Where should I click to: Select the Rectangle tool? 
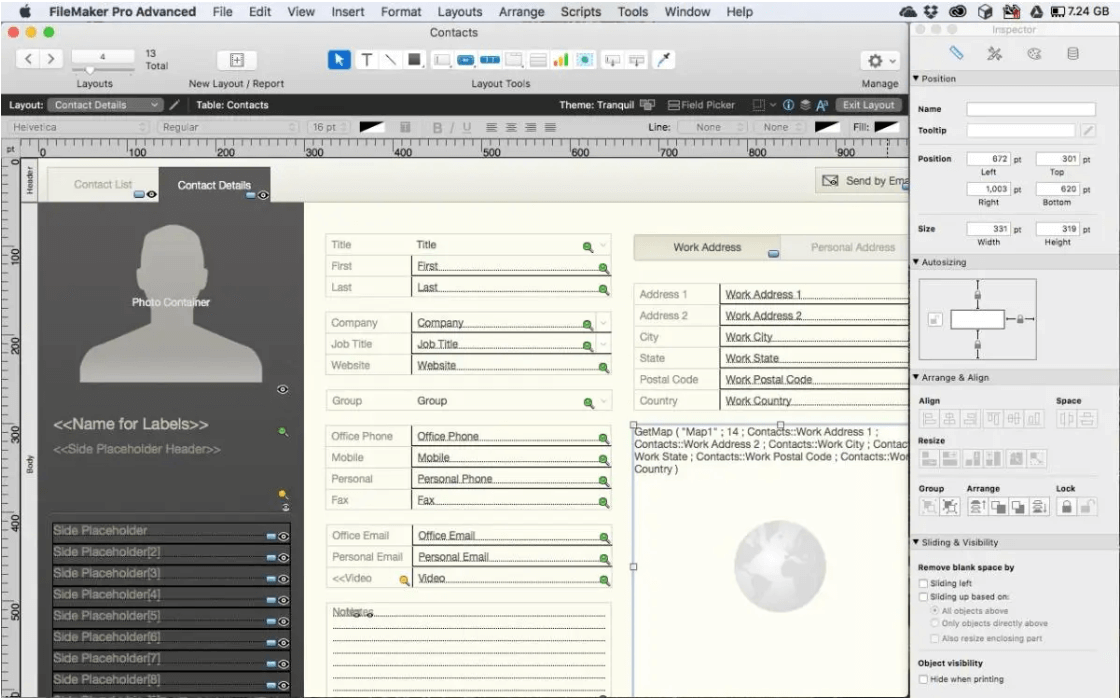pyautogui.click(x=414, y=60)
